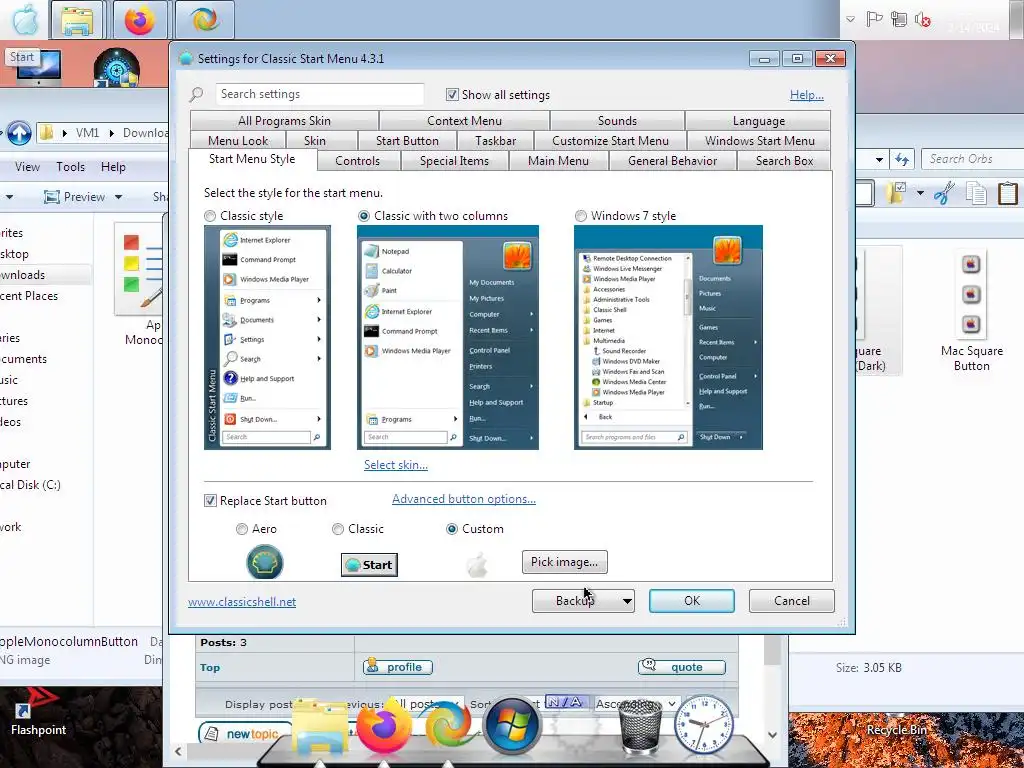Select the Classic button radio option
1024x768 pixels.
pyautogui.click(x=338, y=529)
